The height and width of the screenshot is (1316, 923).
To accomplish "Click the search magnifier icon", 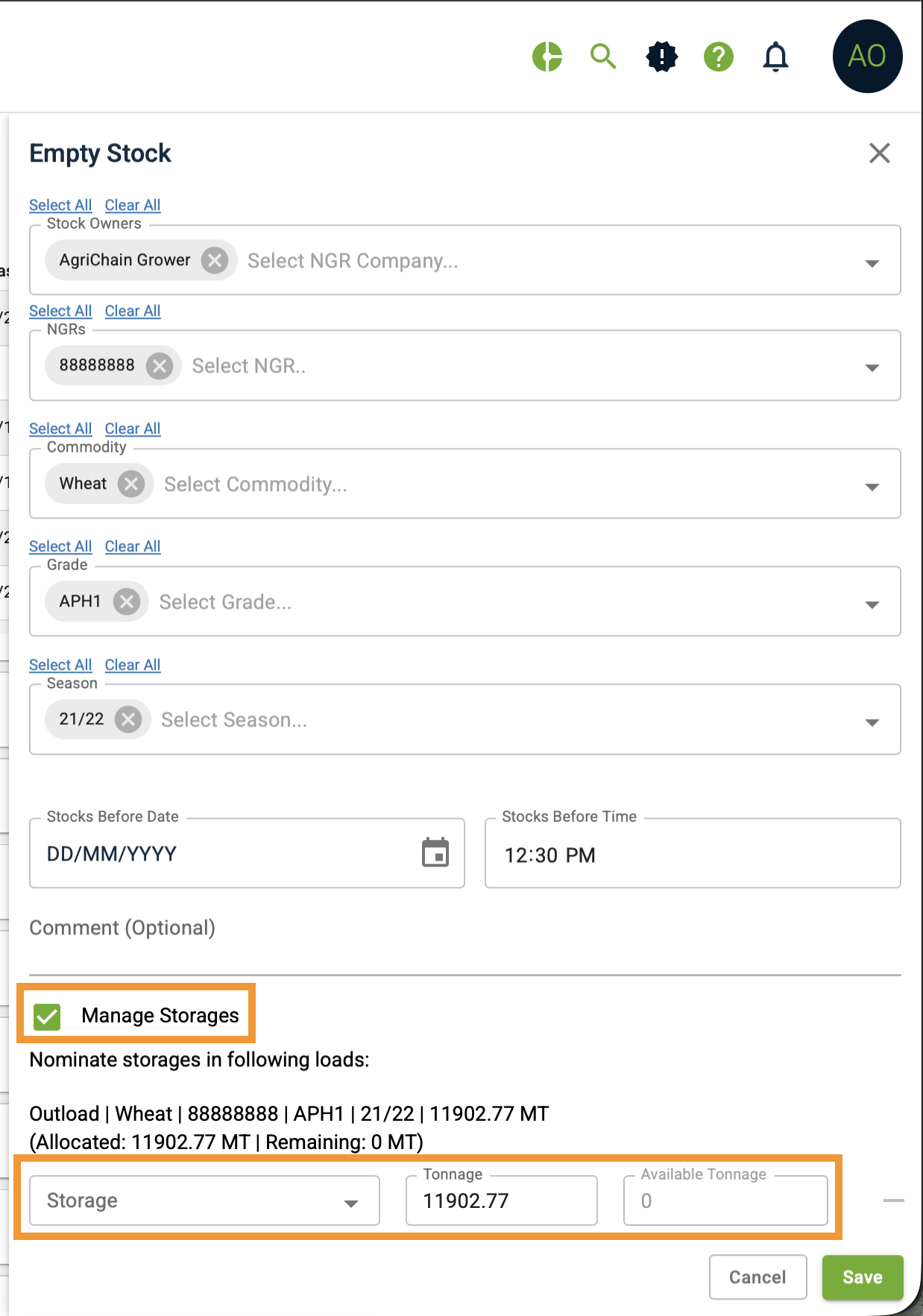I will [603, 56].
